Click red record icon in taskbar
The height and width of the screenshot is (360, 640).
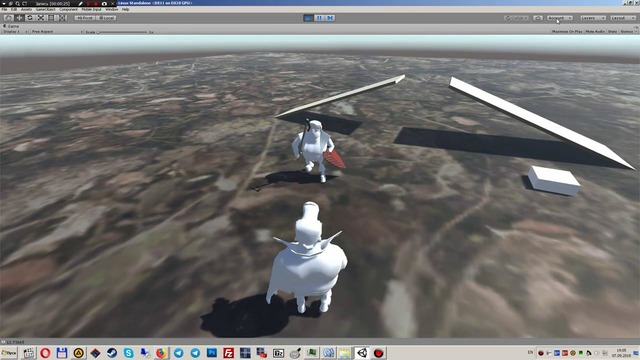(378, 353)
